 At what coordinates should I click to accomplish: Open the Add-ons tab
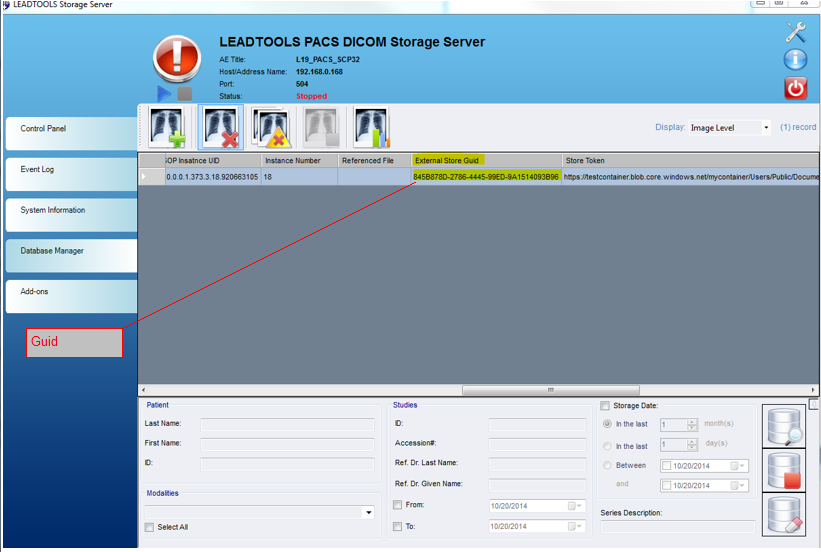71,296
